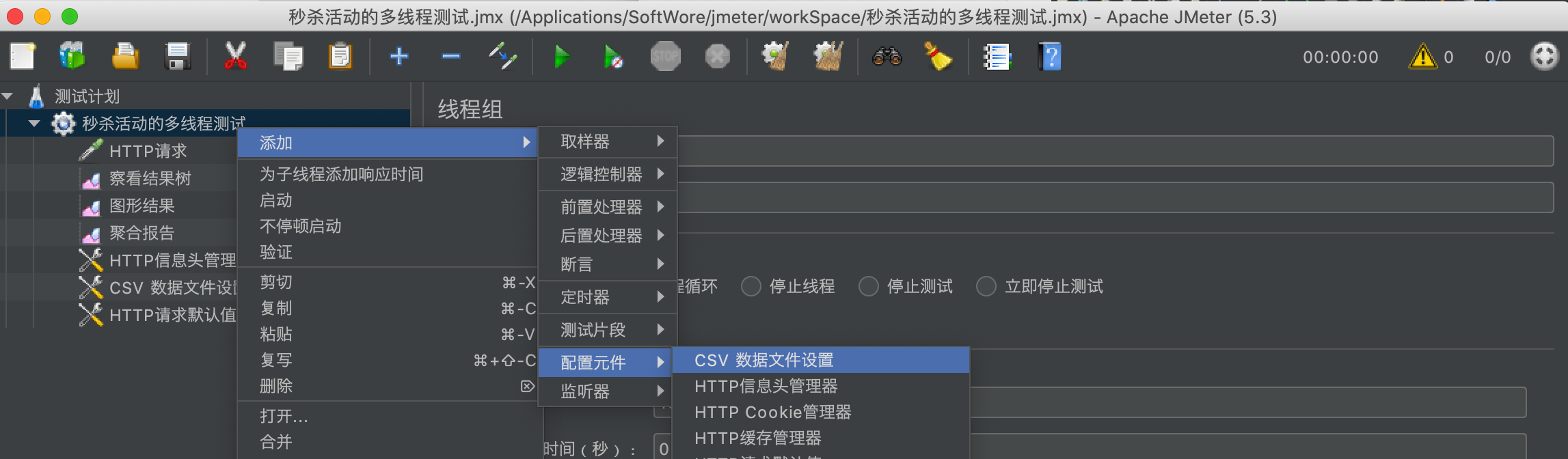Click the thread group gear icon
Screen dimensions: 1568x459
click(64, 124)
